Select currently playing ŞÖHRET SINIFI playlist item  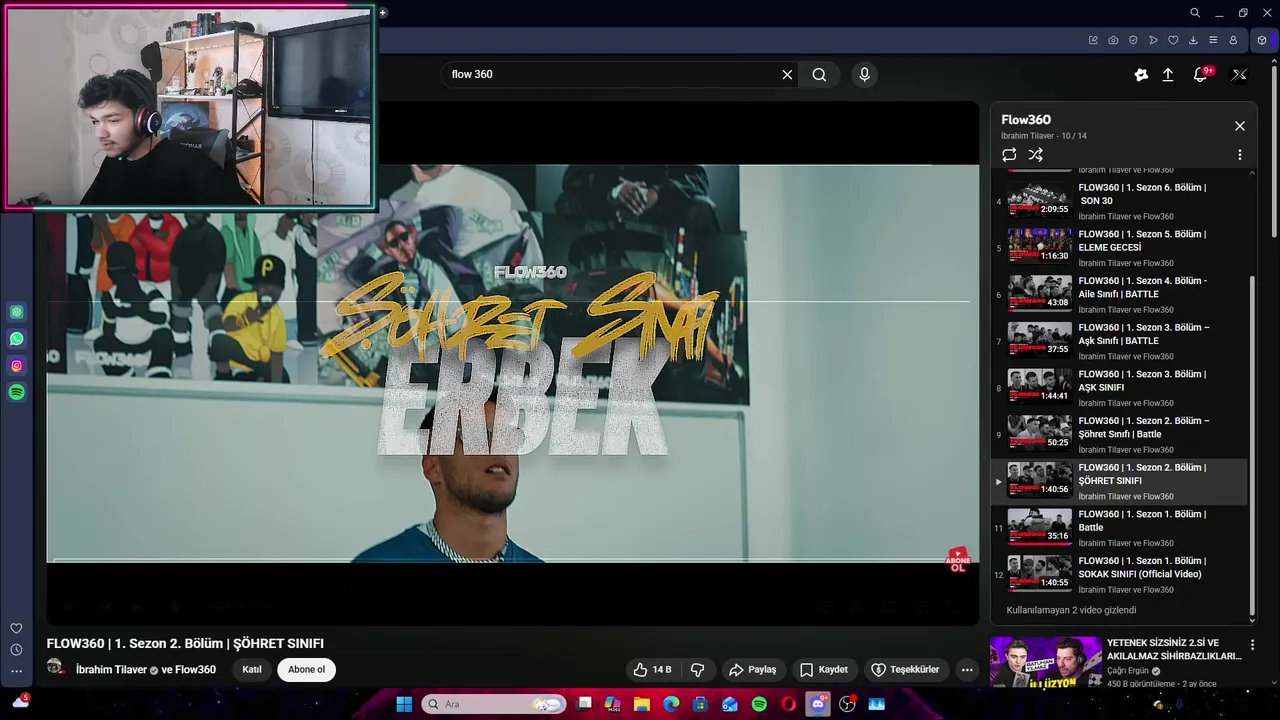pyautogui.click(x=1119, y=481)
